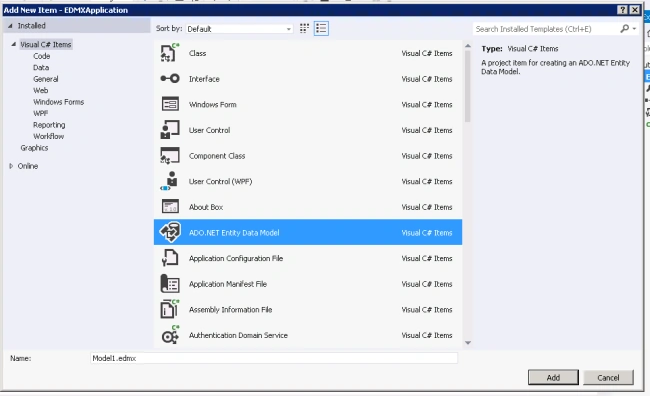Viewport: 650px width, 396px height.
Task: Click the 'Assembly Information File' name
Action: 230,310
